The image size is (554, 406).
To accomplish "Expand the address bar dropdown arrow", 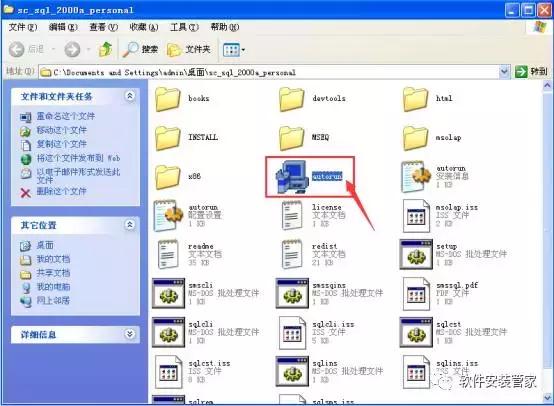I will [505, 72].
